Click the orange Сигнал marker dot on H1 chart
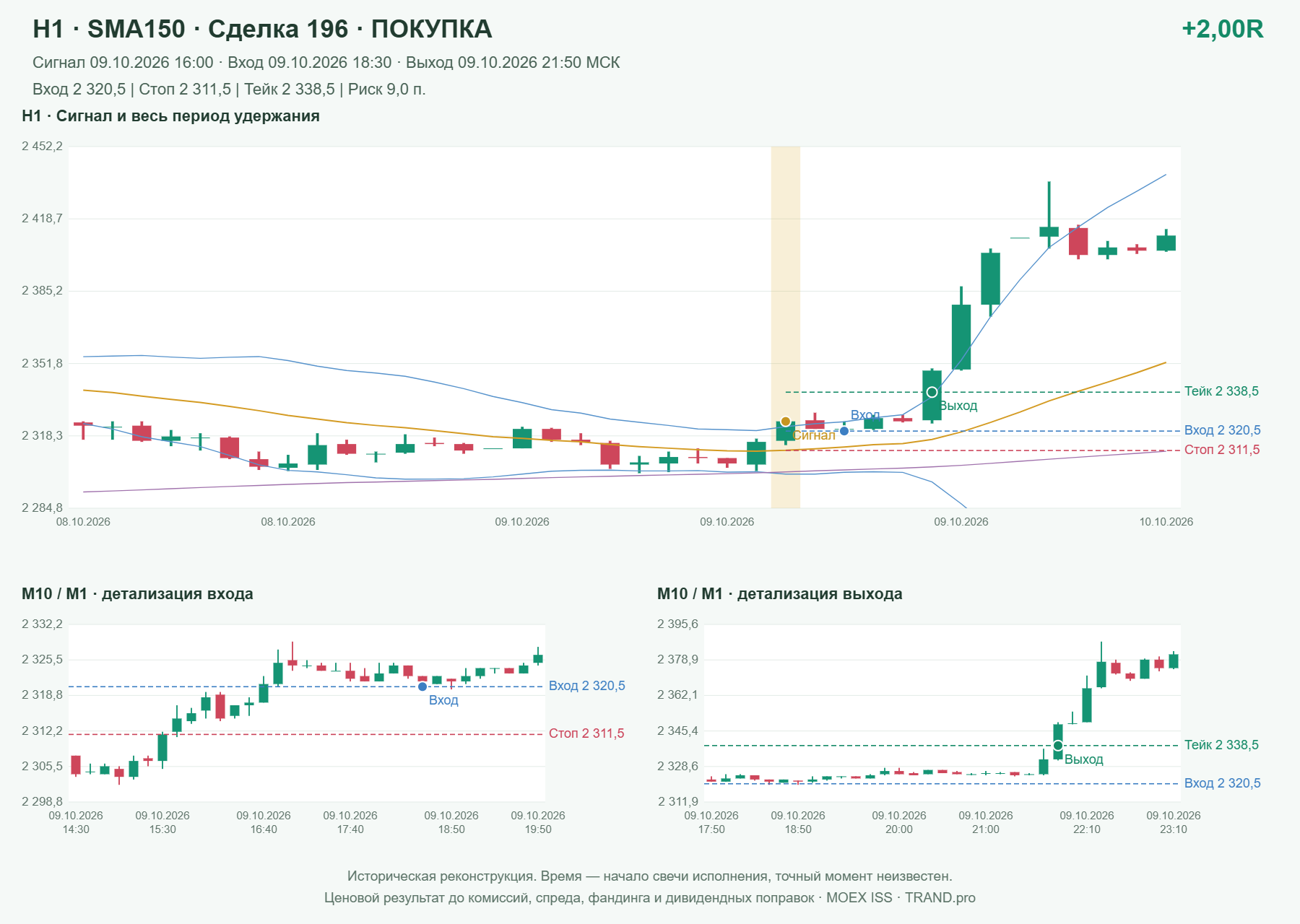The image size is (1300, 924). click(x=785, y=422)
